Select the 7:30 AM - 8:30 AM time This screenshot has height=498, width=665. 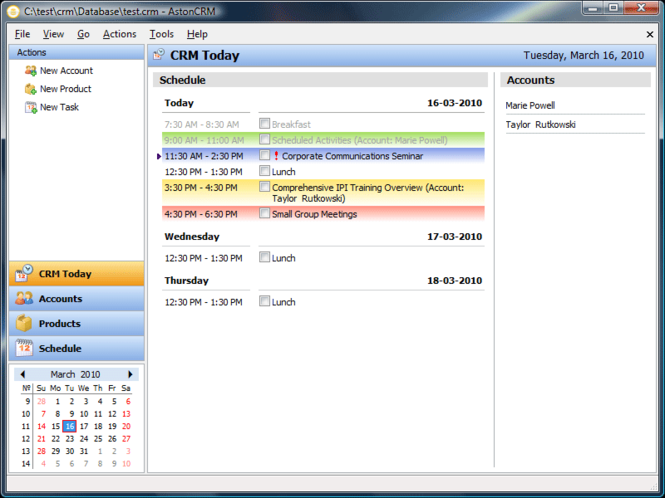pyautogui.click(x=201, y=125)
